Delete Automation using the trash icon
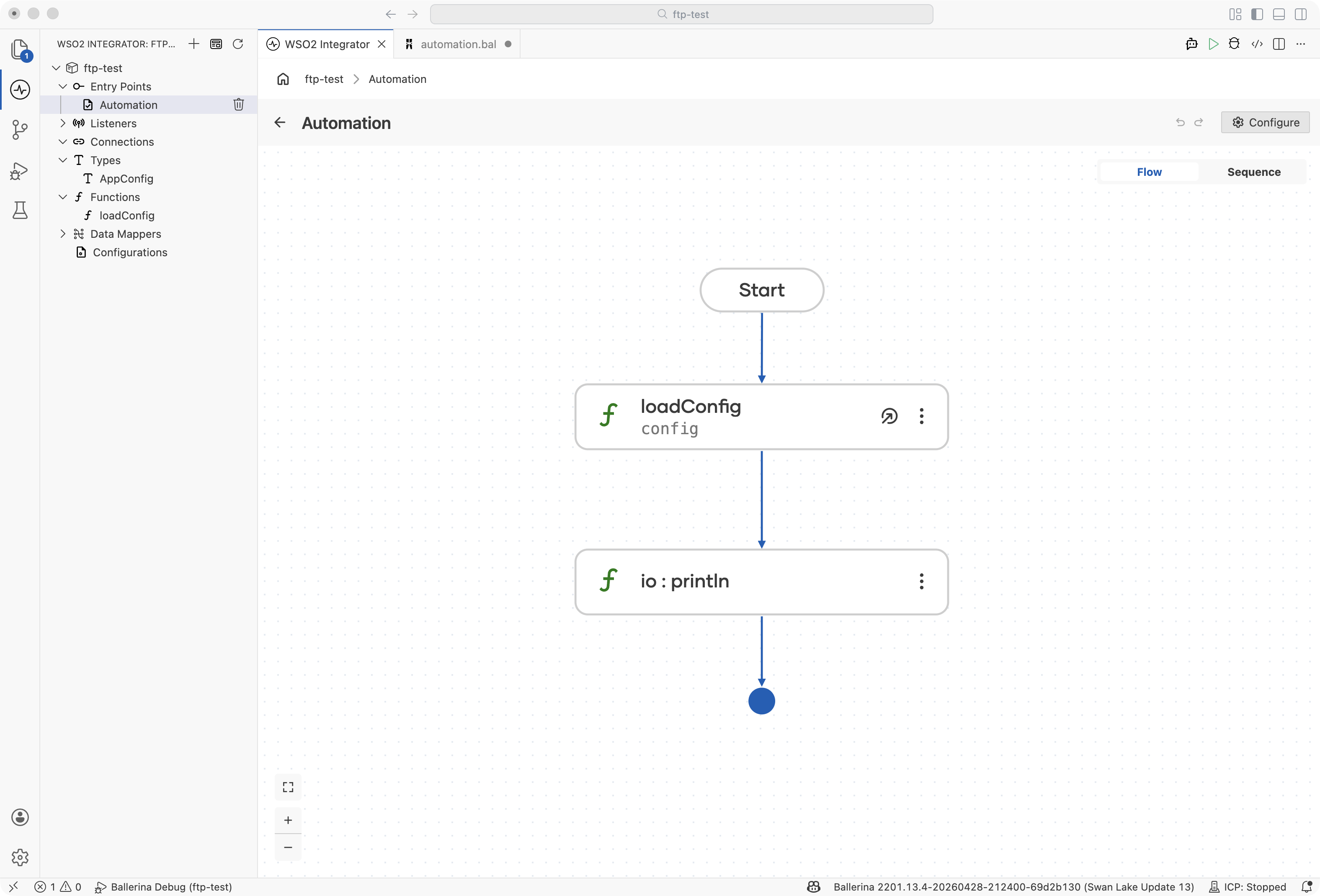The height and width of the screenshot is (896, 1320). tap(239, 105)
